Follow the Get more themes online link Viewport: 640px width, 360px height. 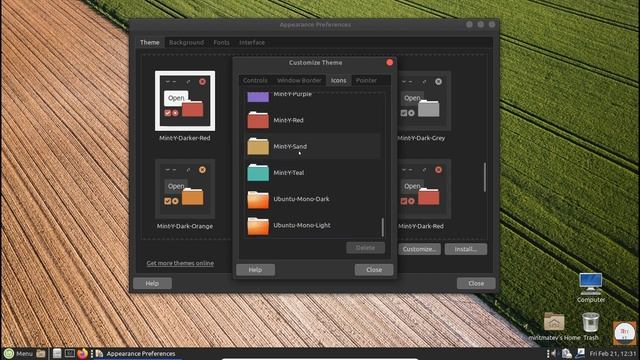pos(180,263)
